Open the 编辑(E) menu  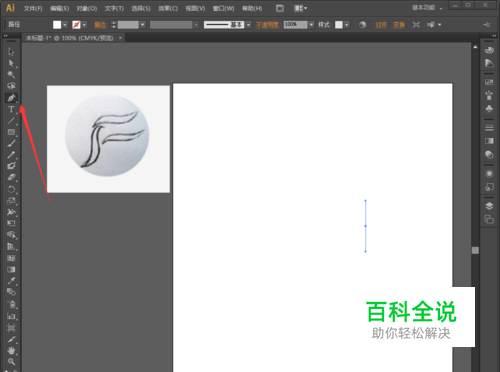click(x=60, y=8)
